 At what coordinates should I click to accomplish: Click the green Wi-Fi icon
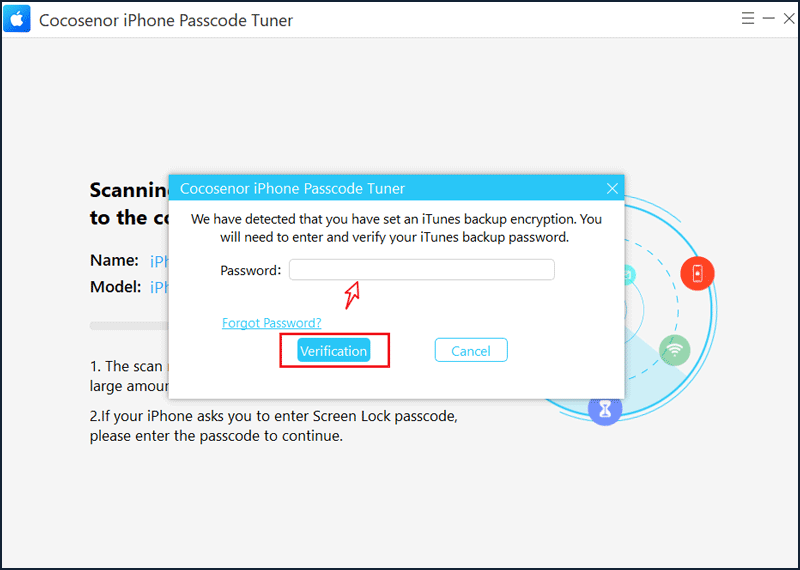674,350
